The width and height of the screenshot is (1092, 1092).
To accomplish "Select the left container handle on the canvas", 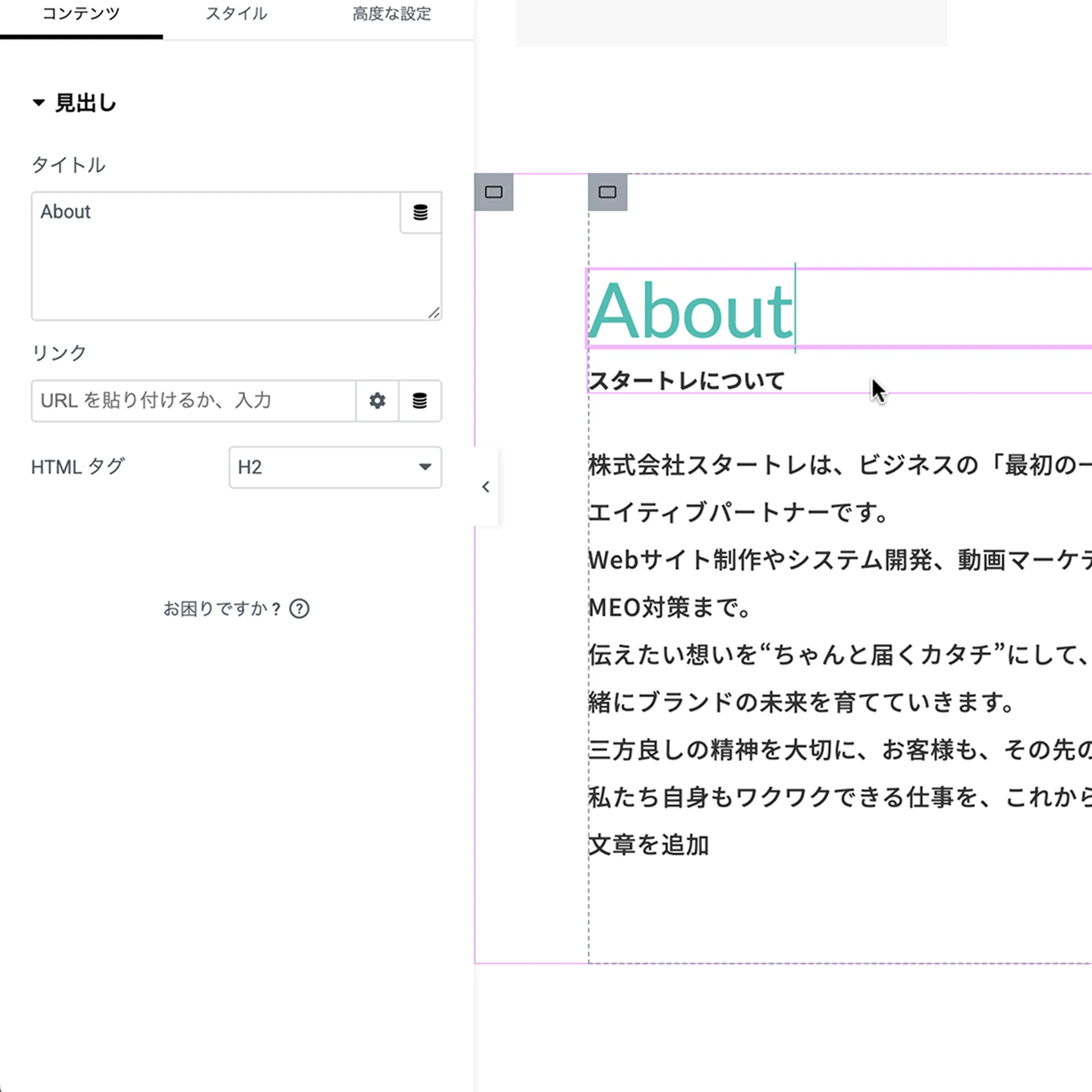I will [x=495, y=192].
